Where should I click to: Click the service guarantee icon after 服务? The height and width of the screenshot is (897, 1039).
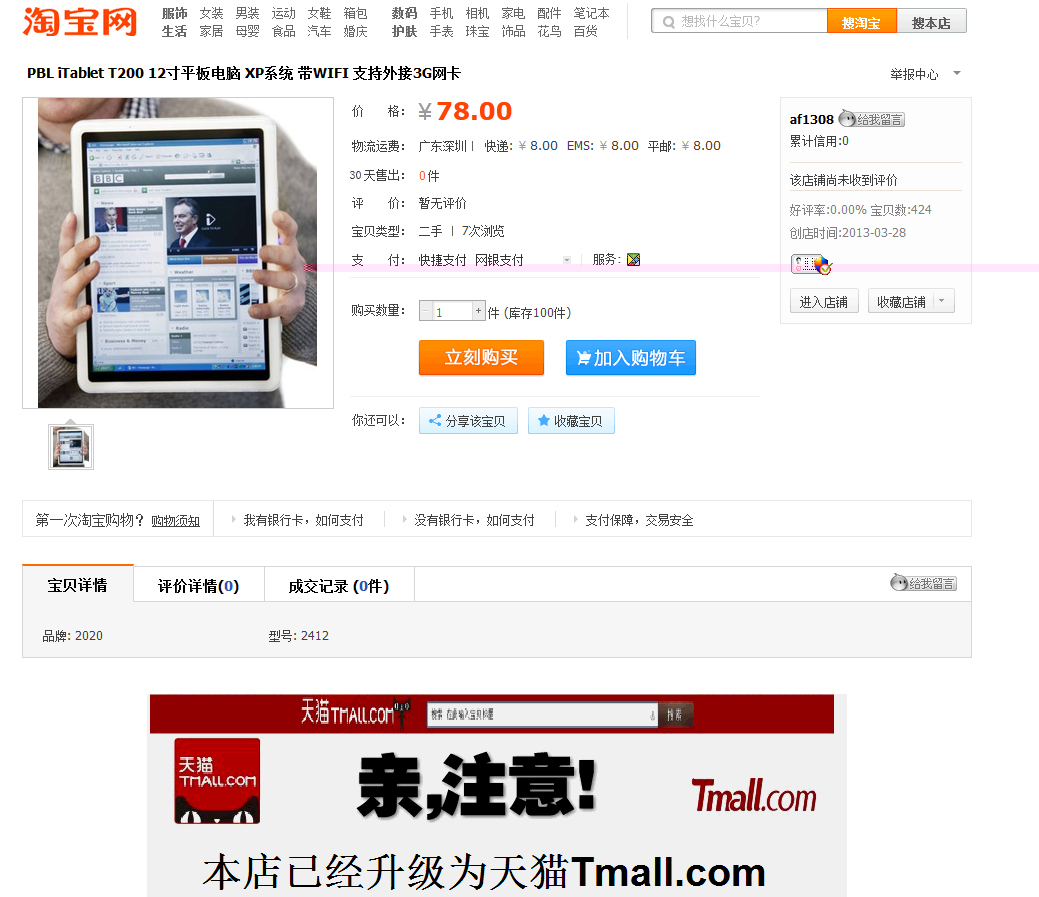[633, 260]
